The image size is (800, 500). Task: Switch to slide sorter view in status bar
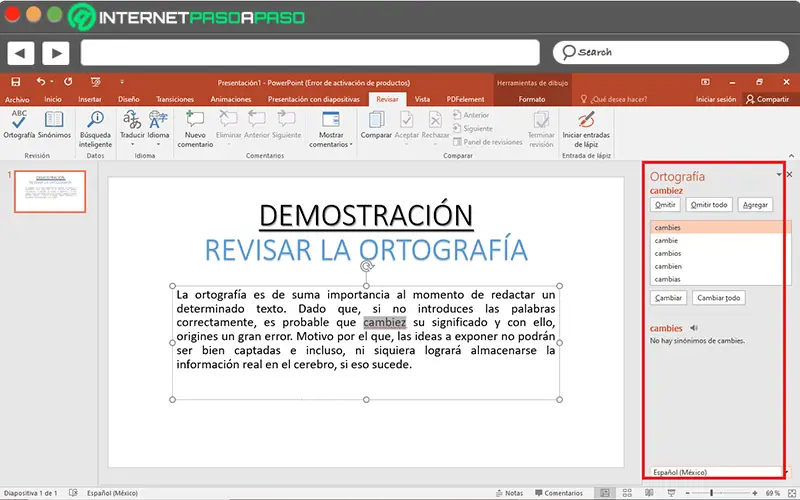click(x=627, y=493)
